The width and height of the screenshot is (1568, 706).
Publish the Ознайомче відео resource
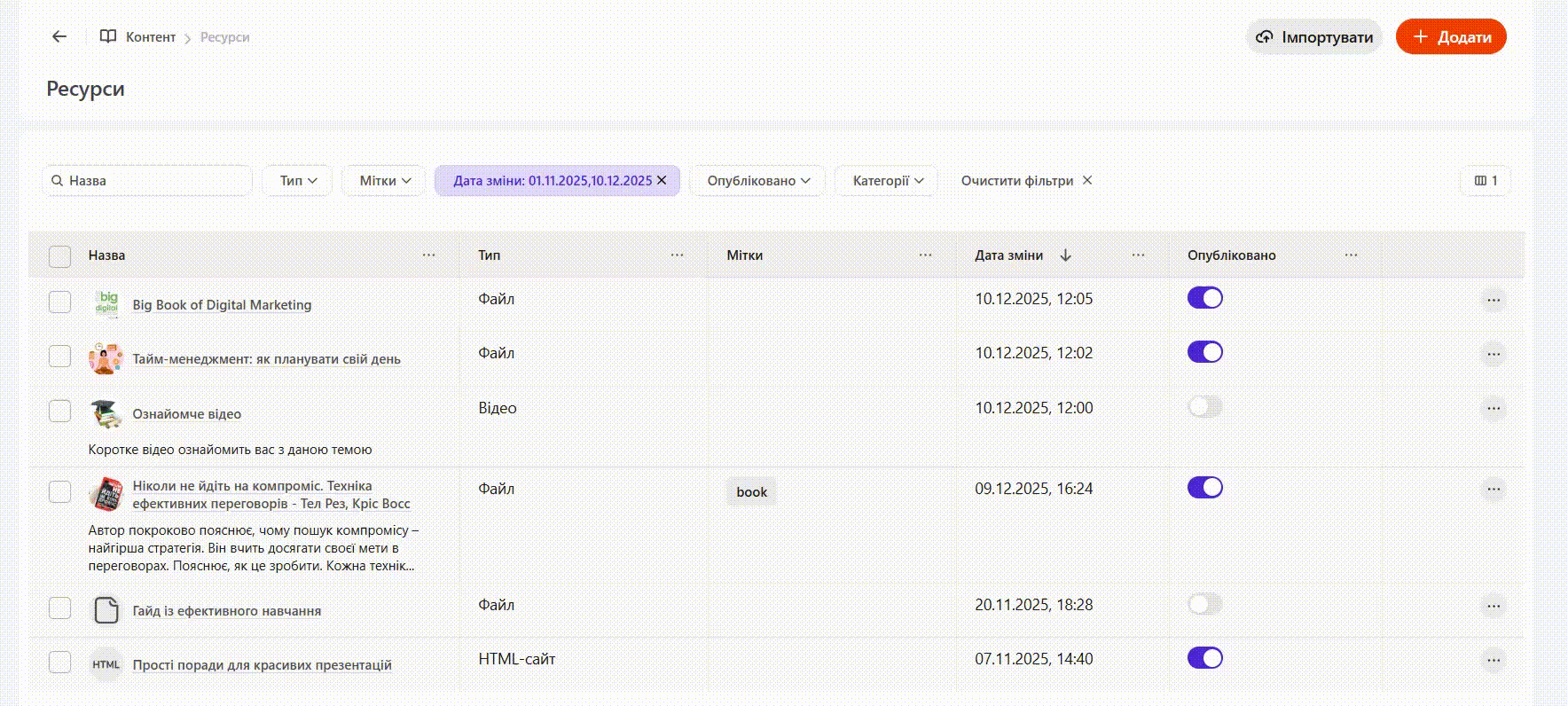(1204, 407)
